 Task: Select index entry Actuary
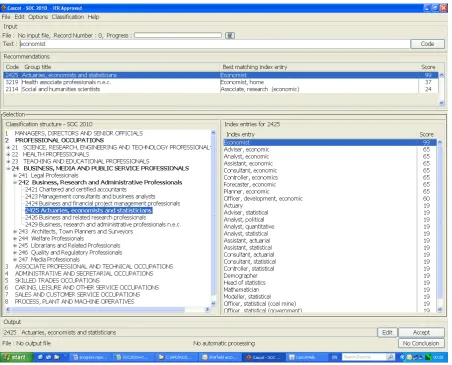pyautogui.click(x=233, y=205)
